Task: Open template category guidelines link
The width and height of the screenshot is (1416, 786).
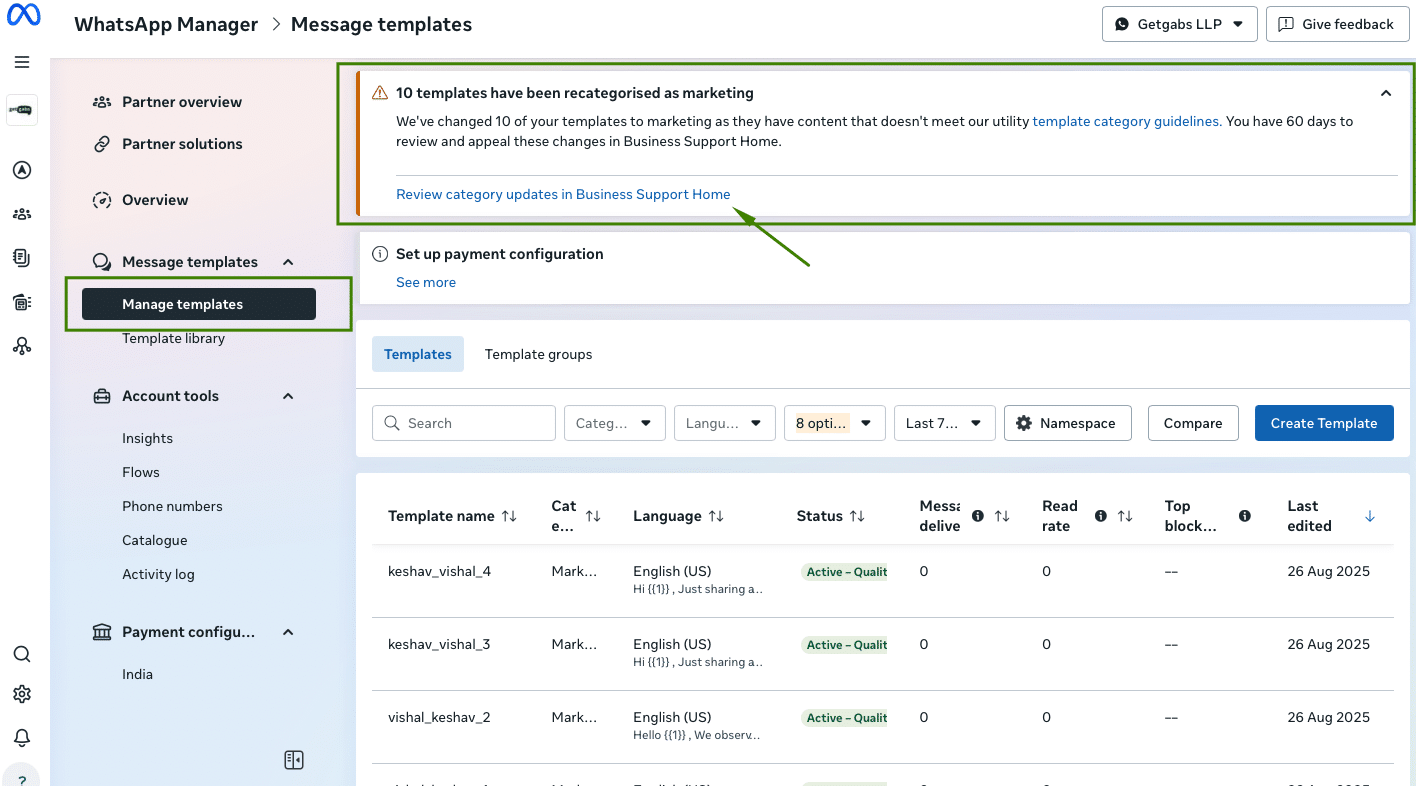Action: pos(1127,121)
